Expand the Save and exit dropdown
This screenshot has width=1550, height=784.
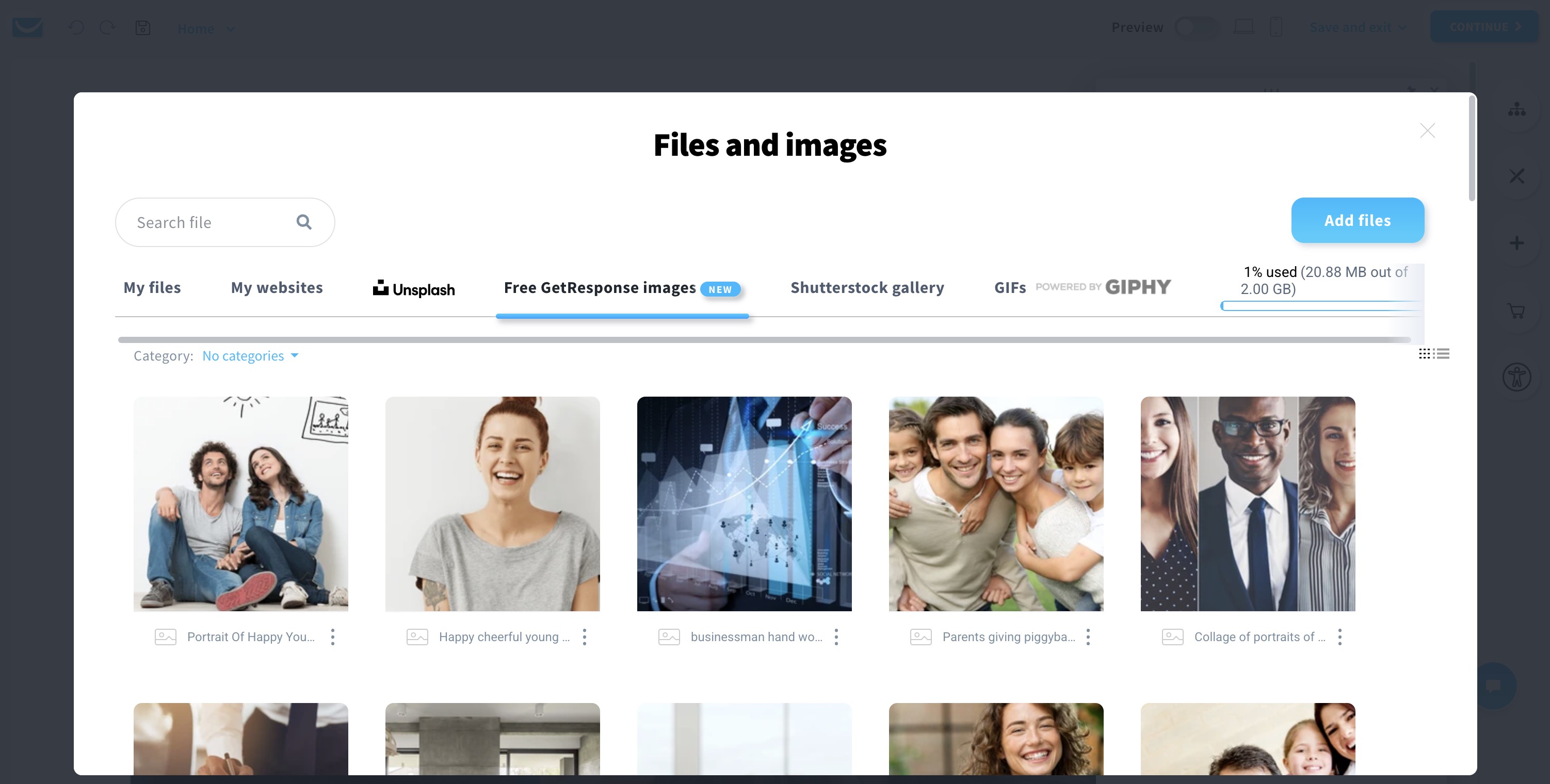(x=1358, y=27)
